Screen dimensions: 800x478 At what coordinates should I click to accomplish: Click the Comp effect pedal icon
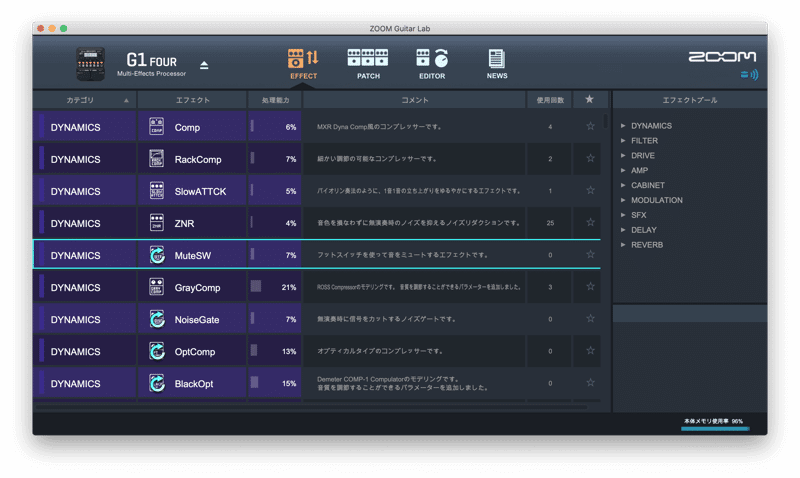(157, 127)
